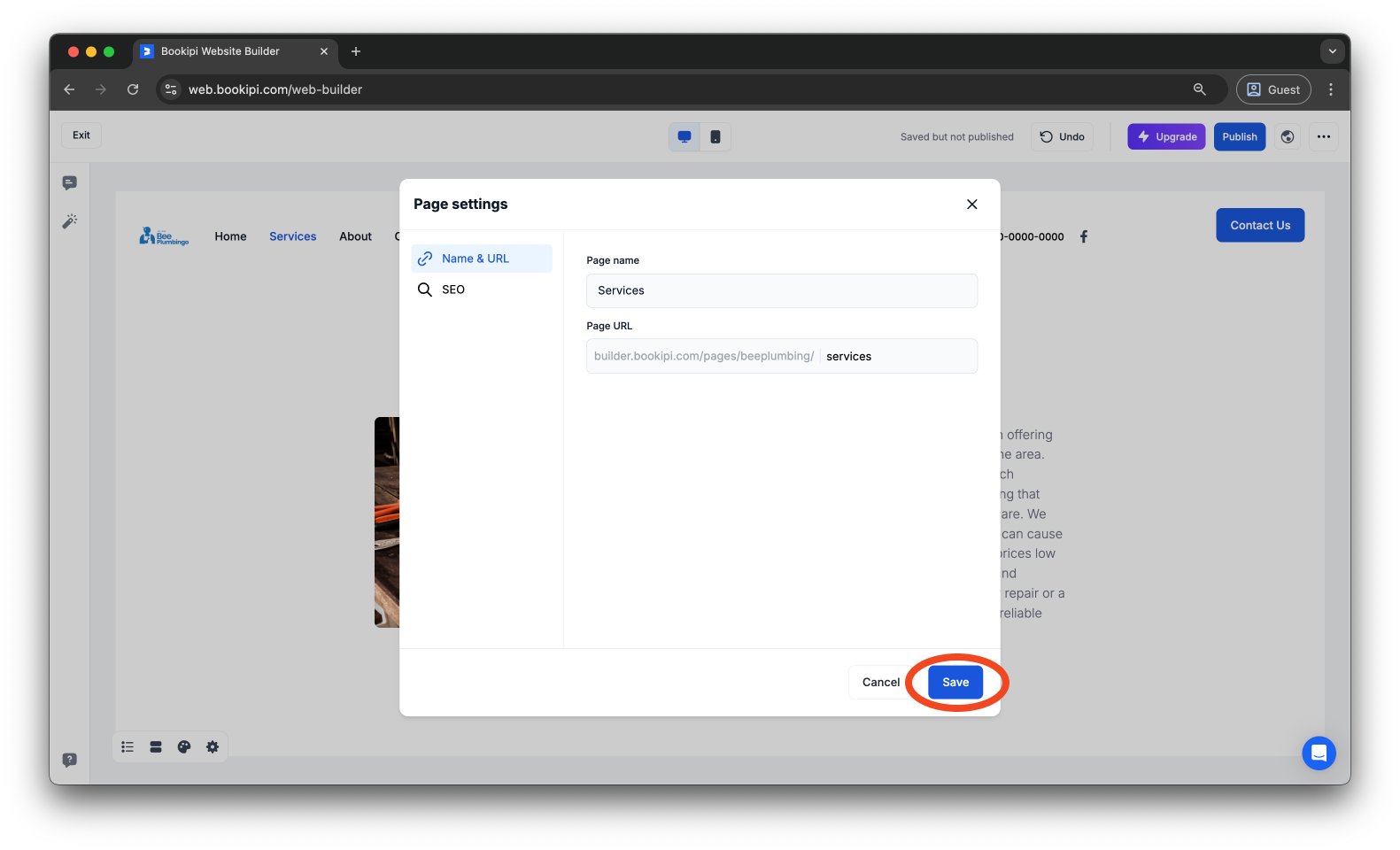This screenshot has height=850, width=1400.
Task: Undo the last change
Action: [1062, 137]
